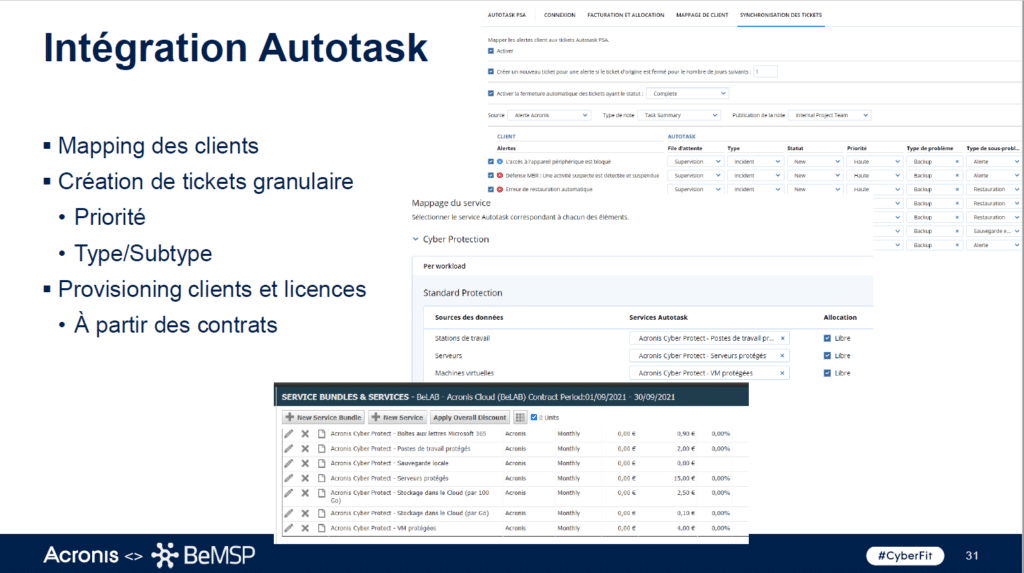Select the 'Standard Protection' heading
1024x573 pixels.
click(462, 293)
